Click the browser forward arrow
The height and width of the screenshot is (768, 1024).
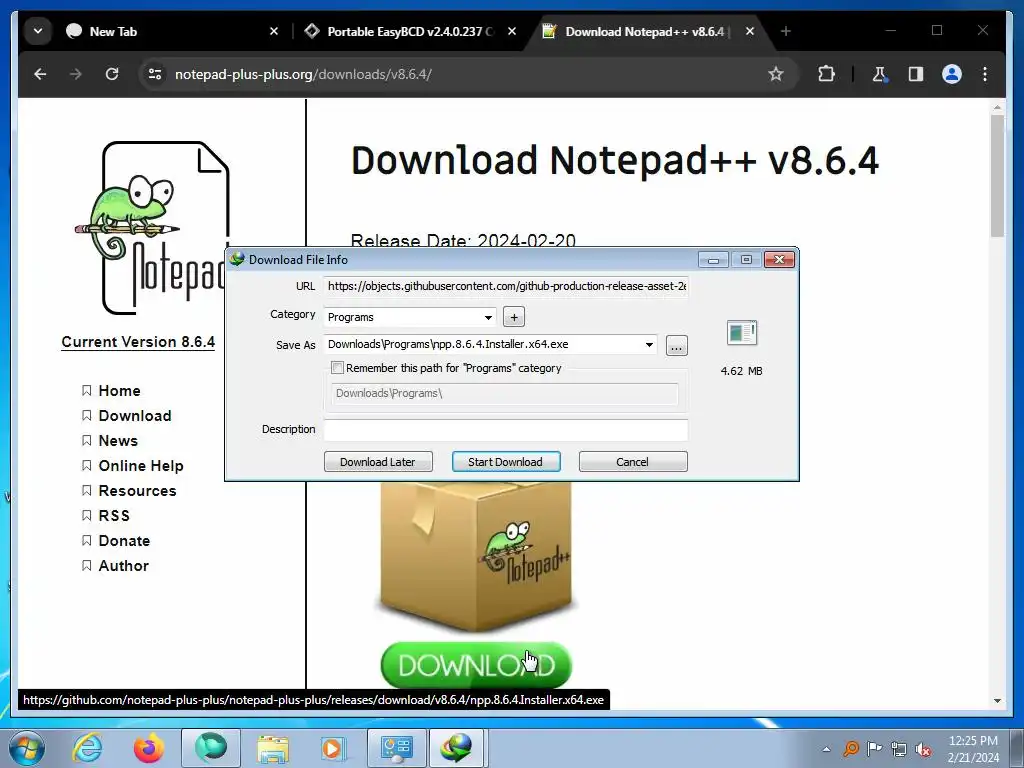coord(76,74)
